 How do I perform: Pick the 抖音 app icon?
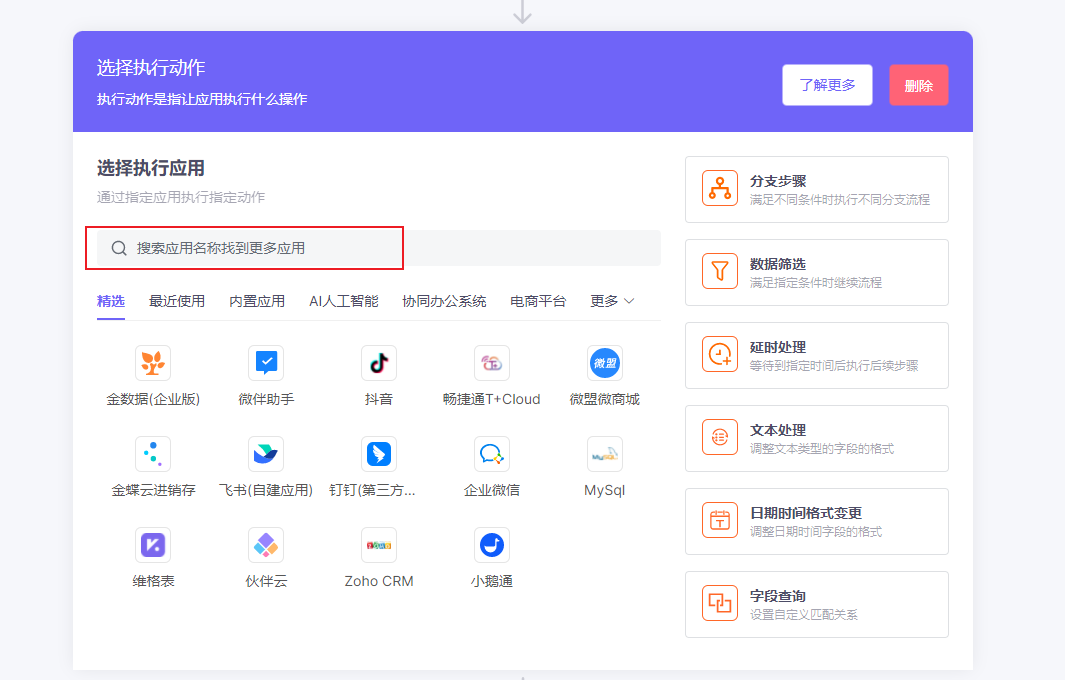point(379,363)
